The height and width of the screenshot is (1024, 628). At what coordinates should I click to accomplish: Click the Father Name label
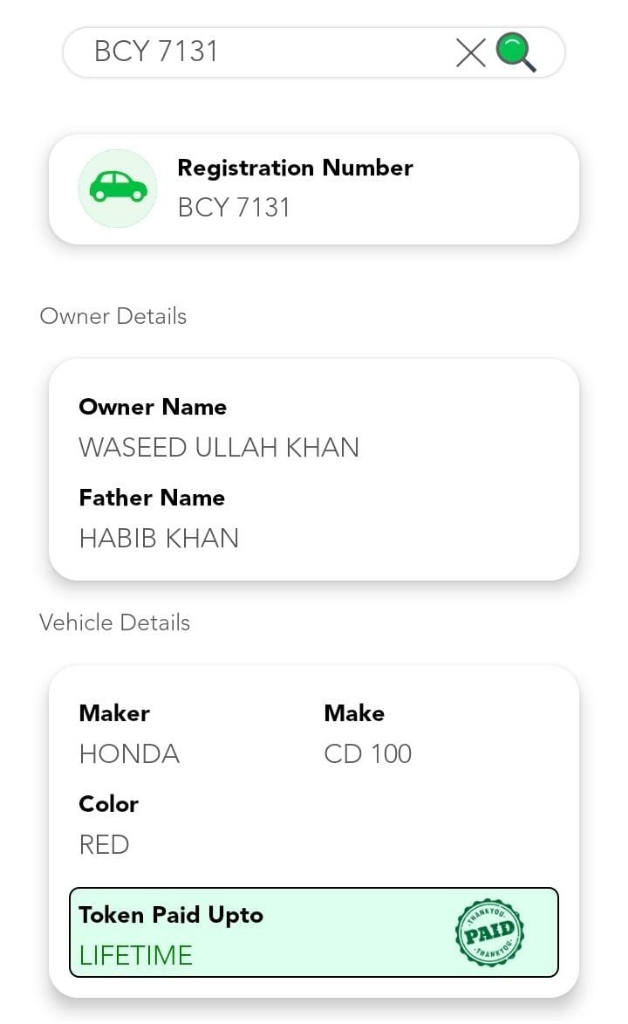pyautogui.click(x=152, y=497)
